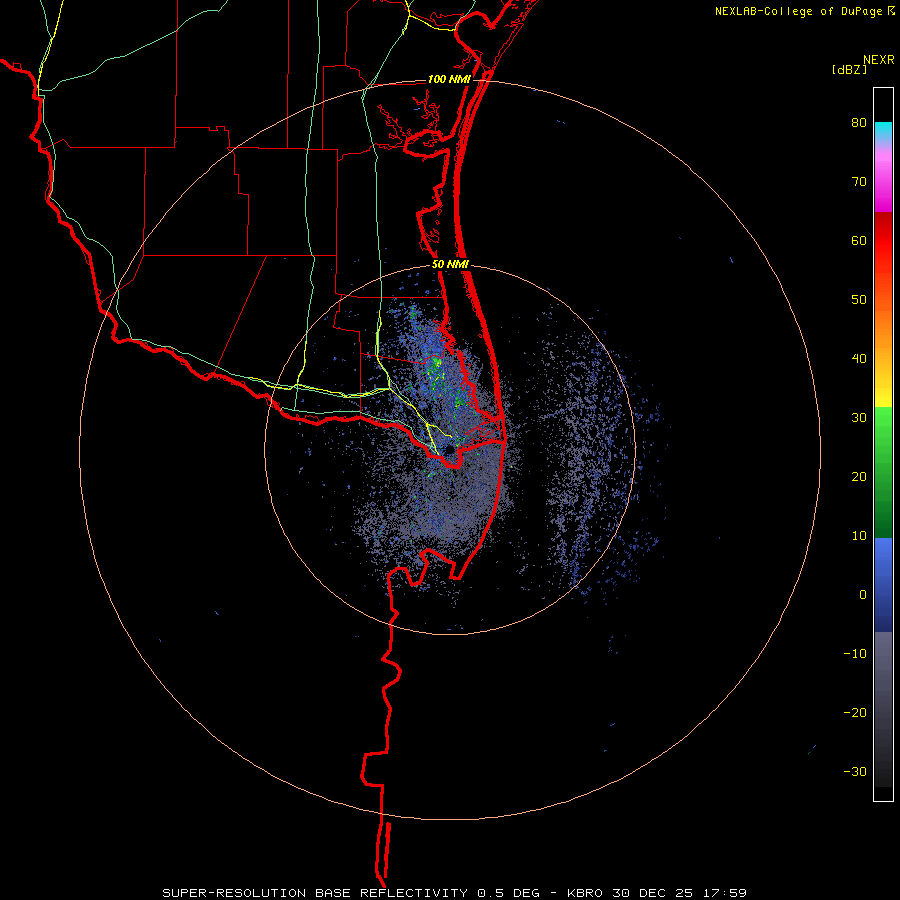900x900 pixels.
Task: Click the cyan segment of the color bar
Action: pos(883,130)
